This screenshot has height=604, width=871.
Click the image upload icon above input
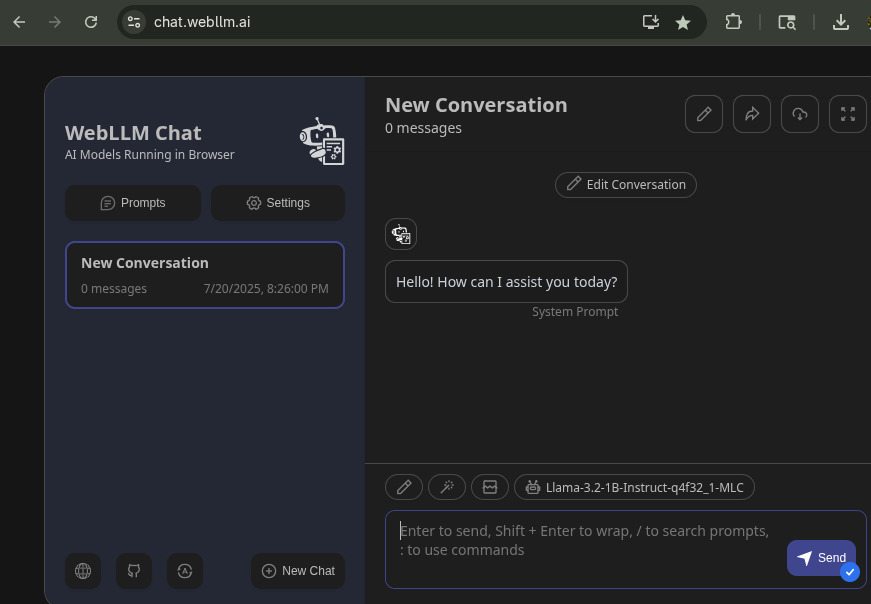tap(489, 487)
